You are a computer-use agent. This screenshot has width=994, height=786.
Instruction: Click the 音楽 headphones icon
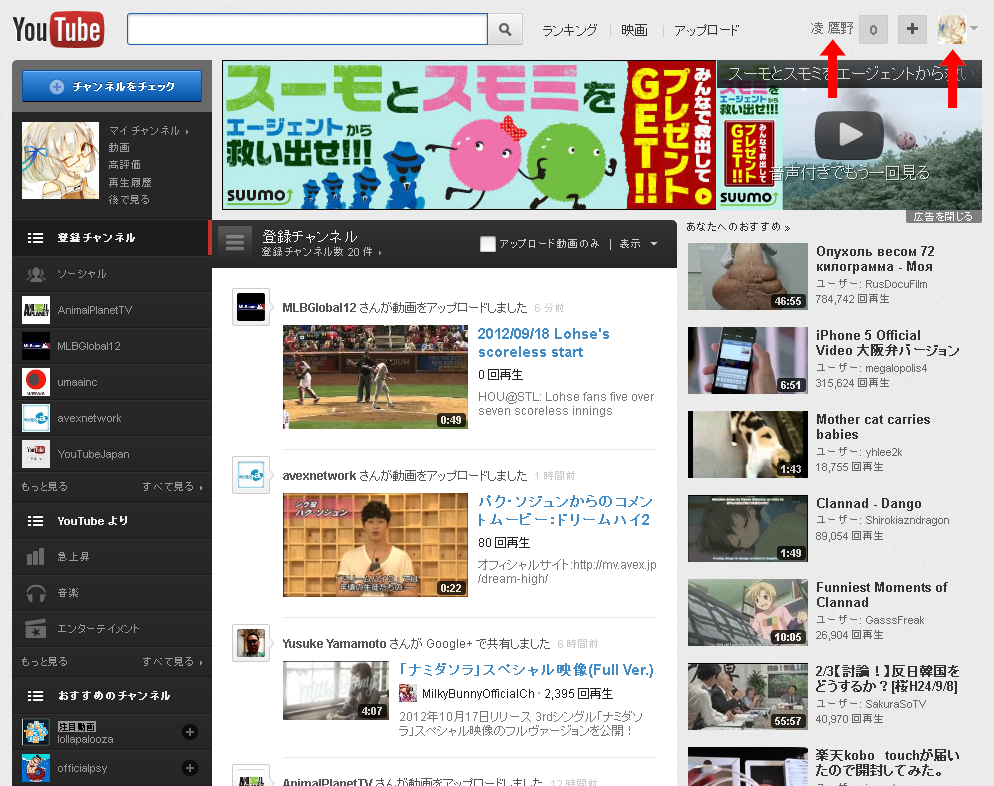[x=36, y=593]
